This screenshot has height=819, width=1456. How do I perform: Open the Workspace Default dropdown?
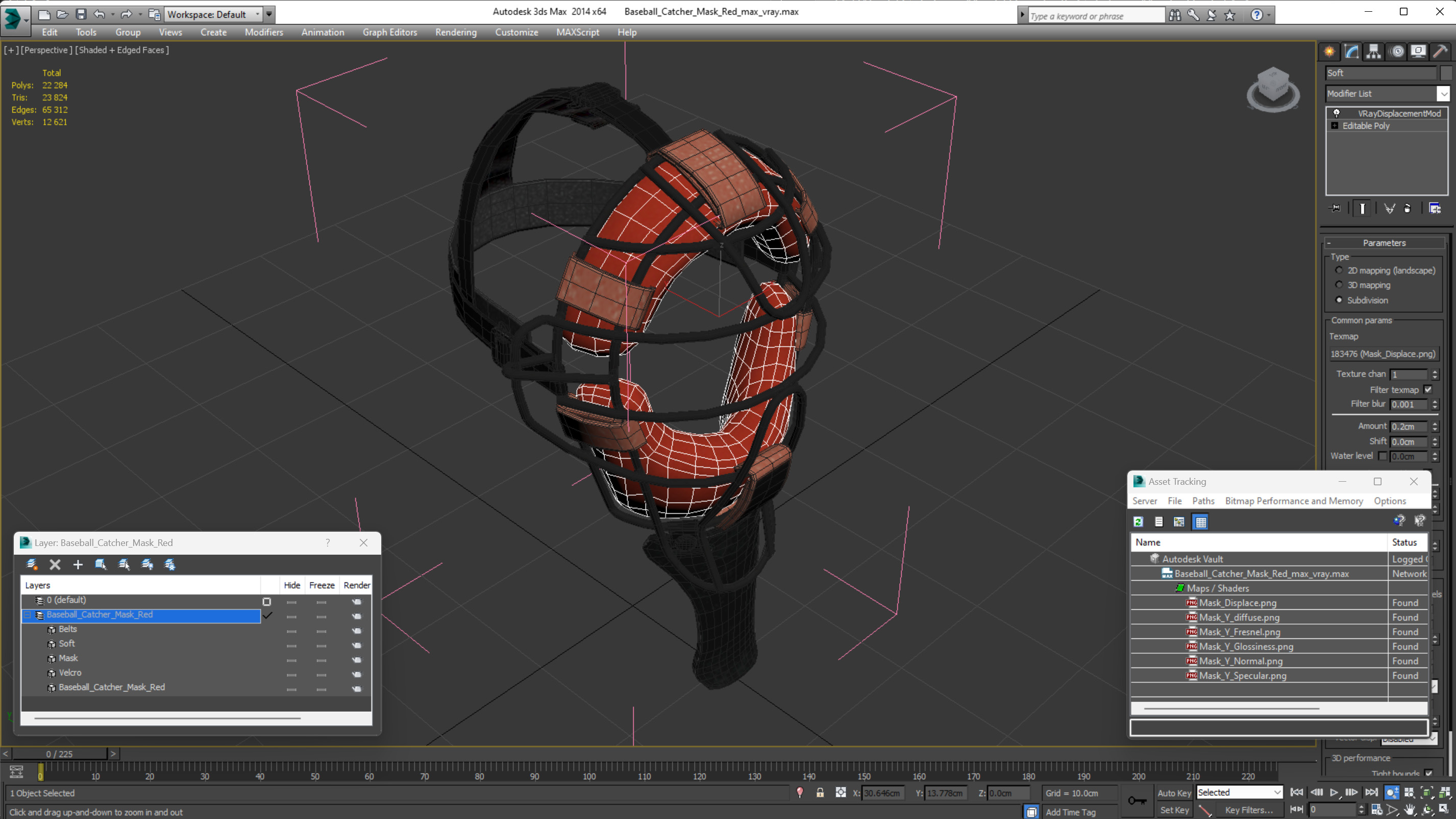click(x=258, y=14)
